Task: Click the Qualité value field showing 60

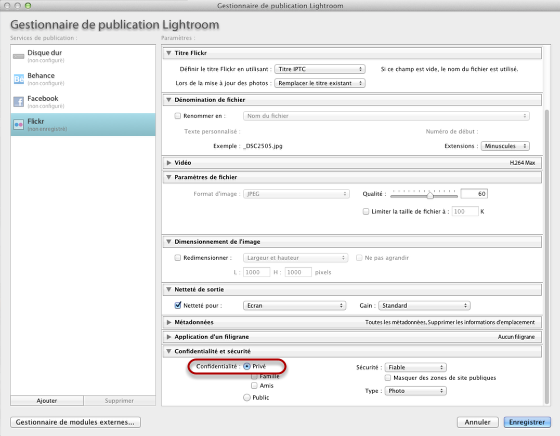Action: pyautogui.click(x=474, y=194)
